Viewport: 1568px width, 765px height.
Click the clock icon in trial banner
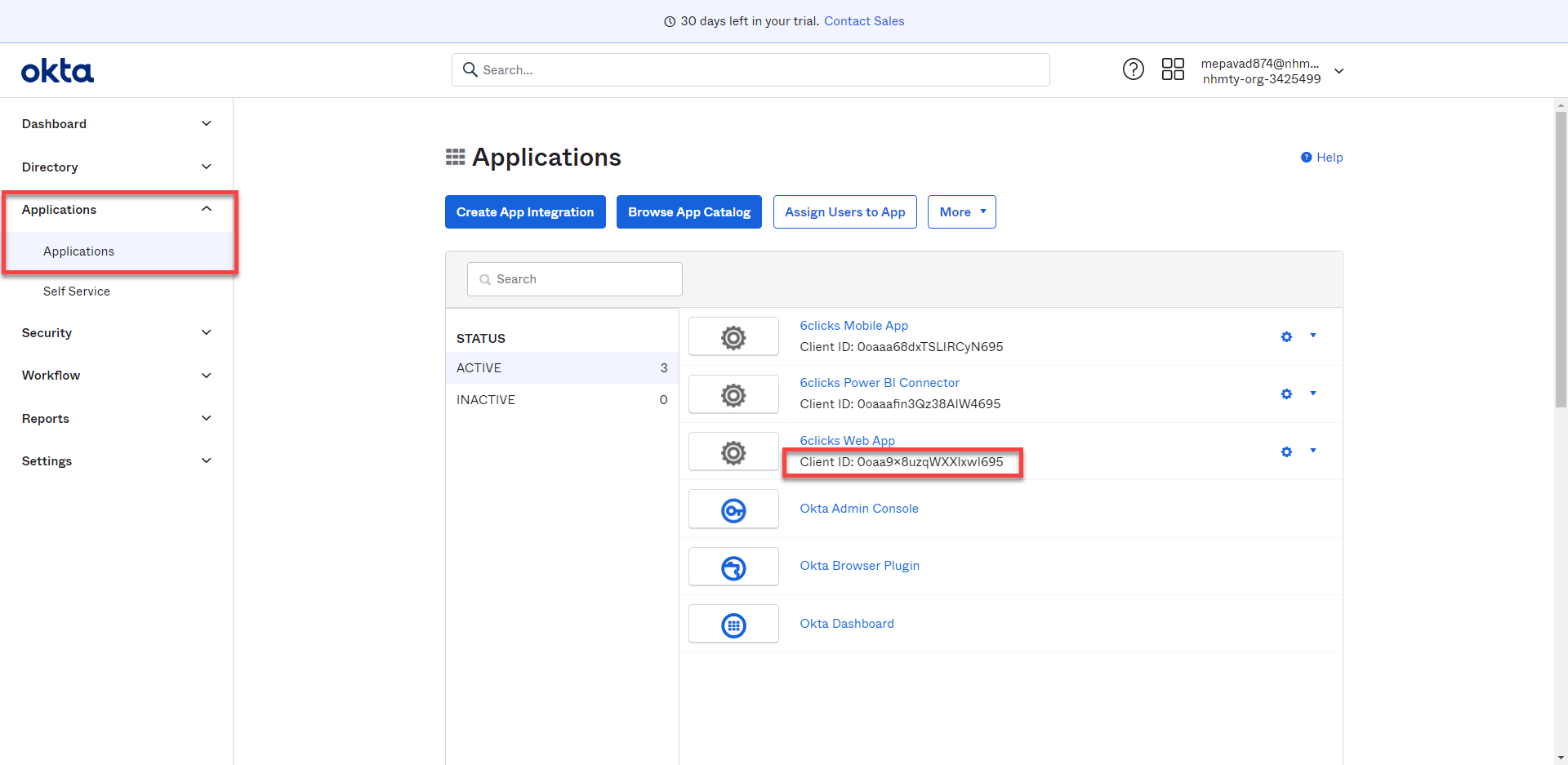tap(670, 22)
